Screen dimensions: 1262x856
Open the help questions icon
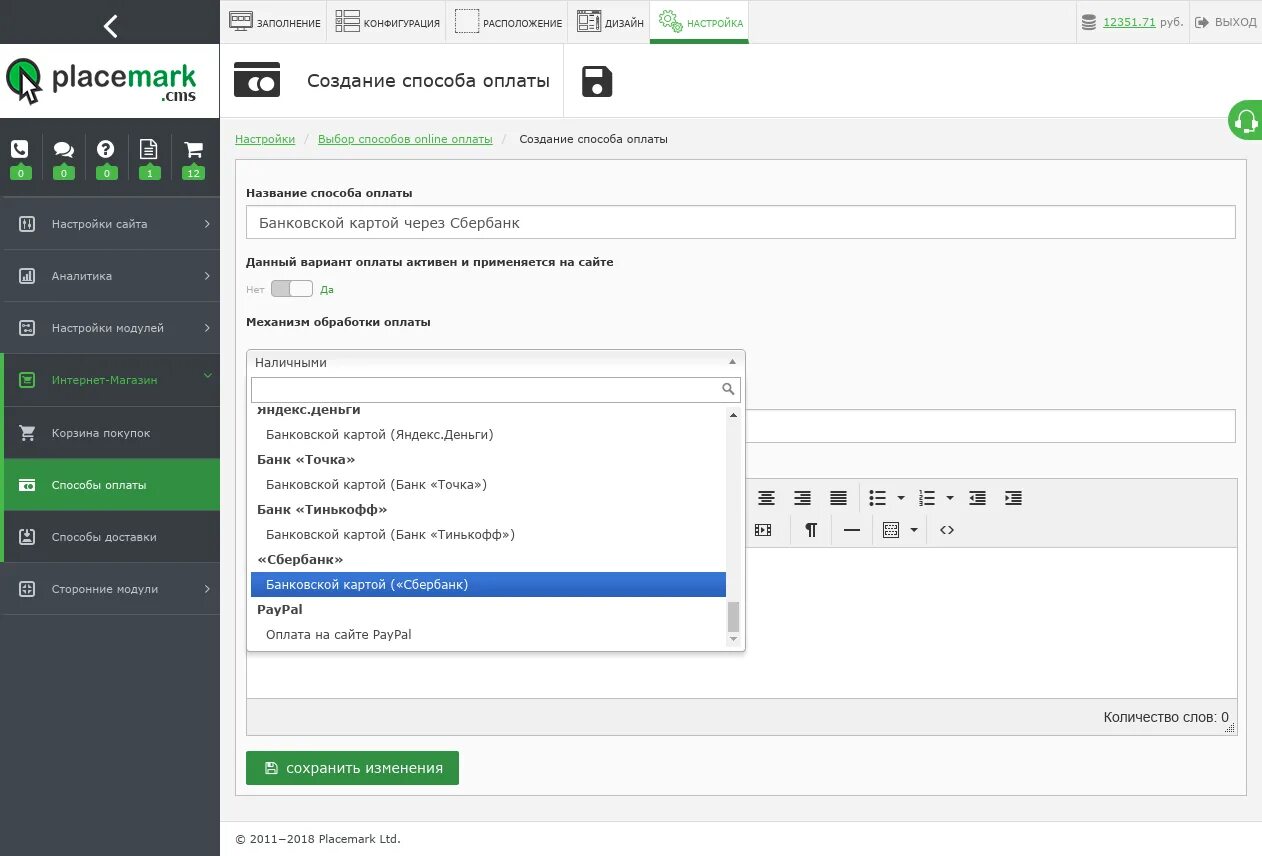(106, 150)
